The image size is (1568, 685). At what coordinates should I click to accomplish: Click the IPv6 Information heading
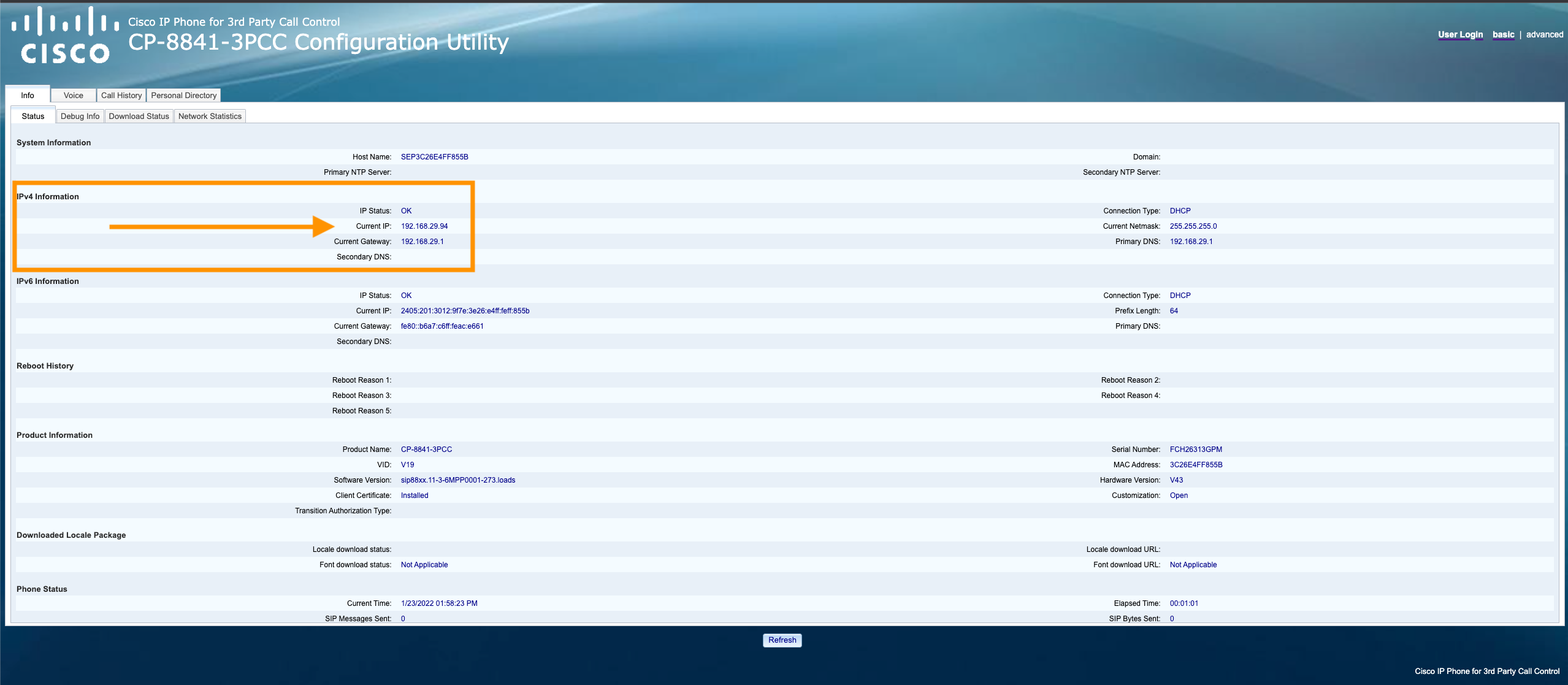[x=48, y=281]
